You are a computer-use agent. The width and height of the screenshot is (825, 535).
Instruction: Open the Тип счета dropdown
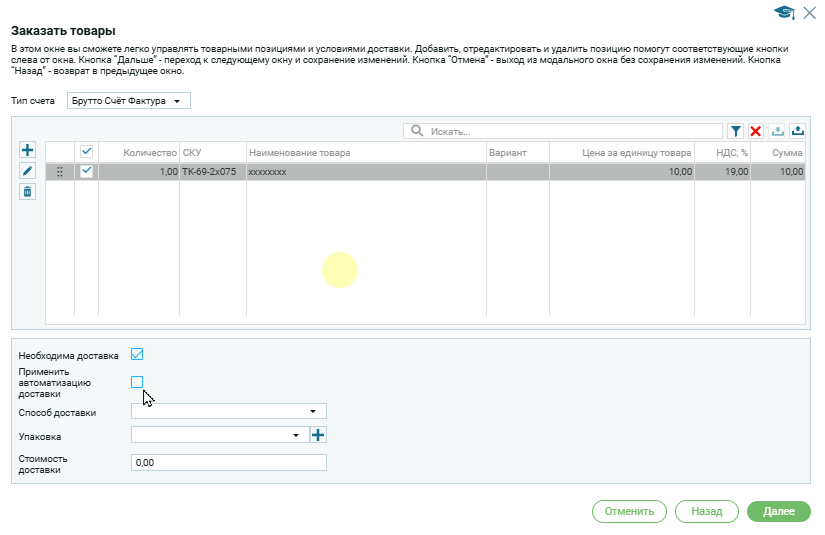pos(128,101)
